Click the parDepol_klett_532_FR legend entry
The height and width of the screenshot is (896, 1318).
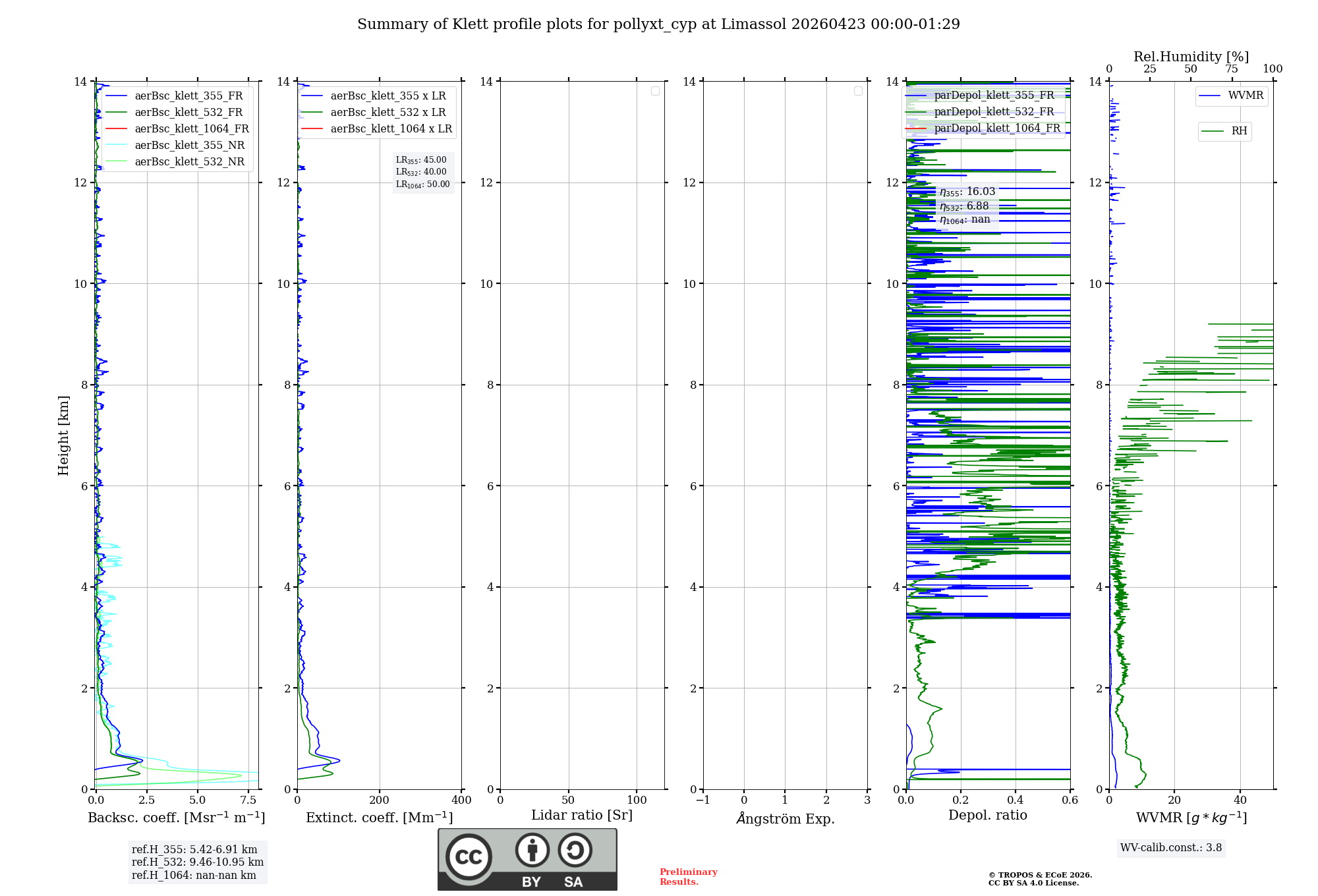point(994,112)
